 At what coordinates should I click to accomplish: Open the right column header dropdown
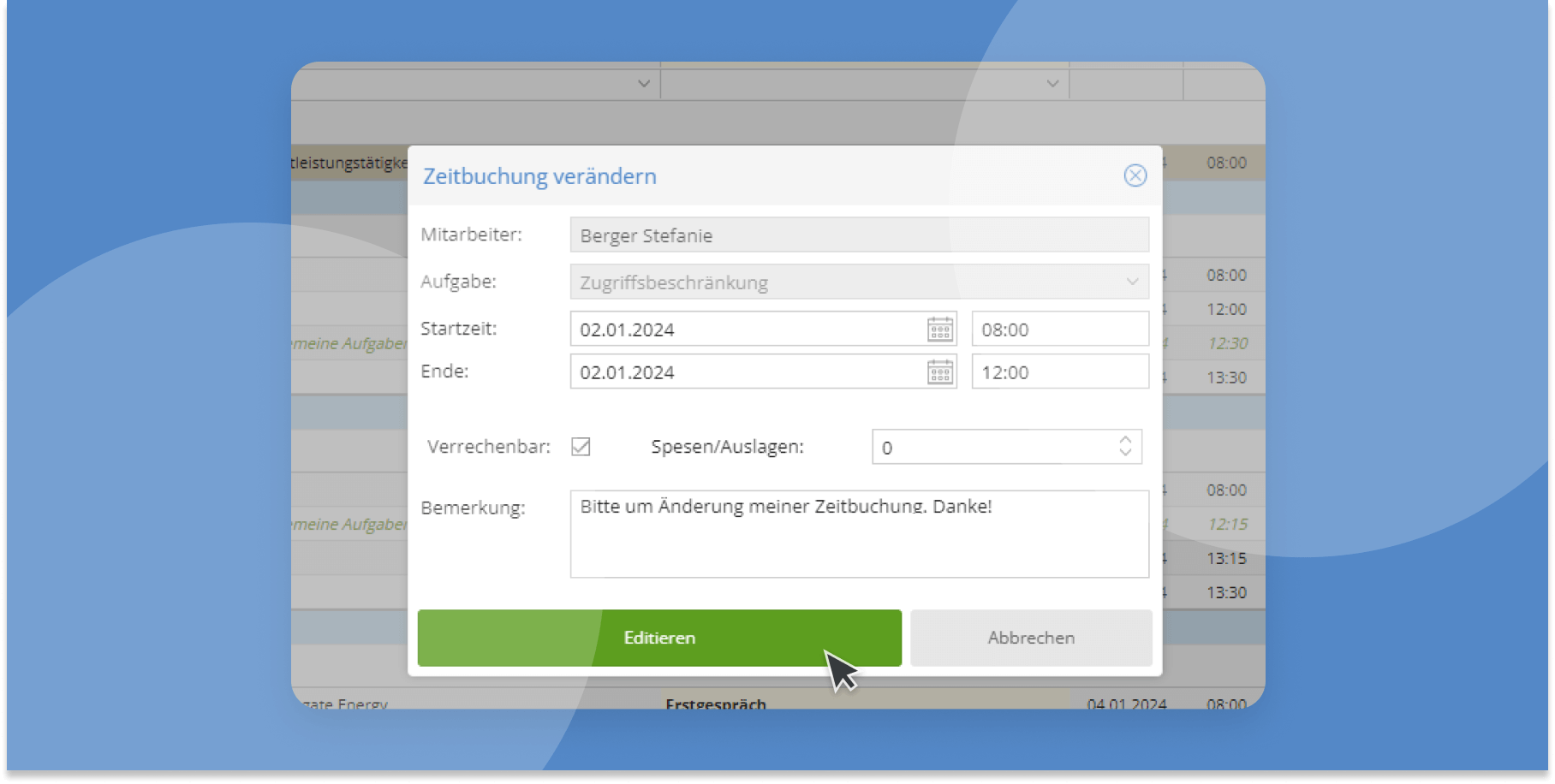point(1052,84)
